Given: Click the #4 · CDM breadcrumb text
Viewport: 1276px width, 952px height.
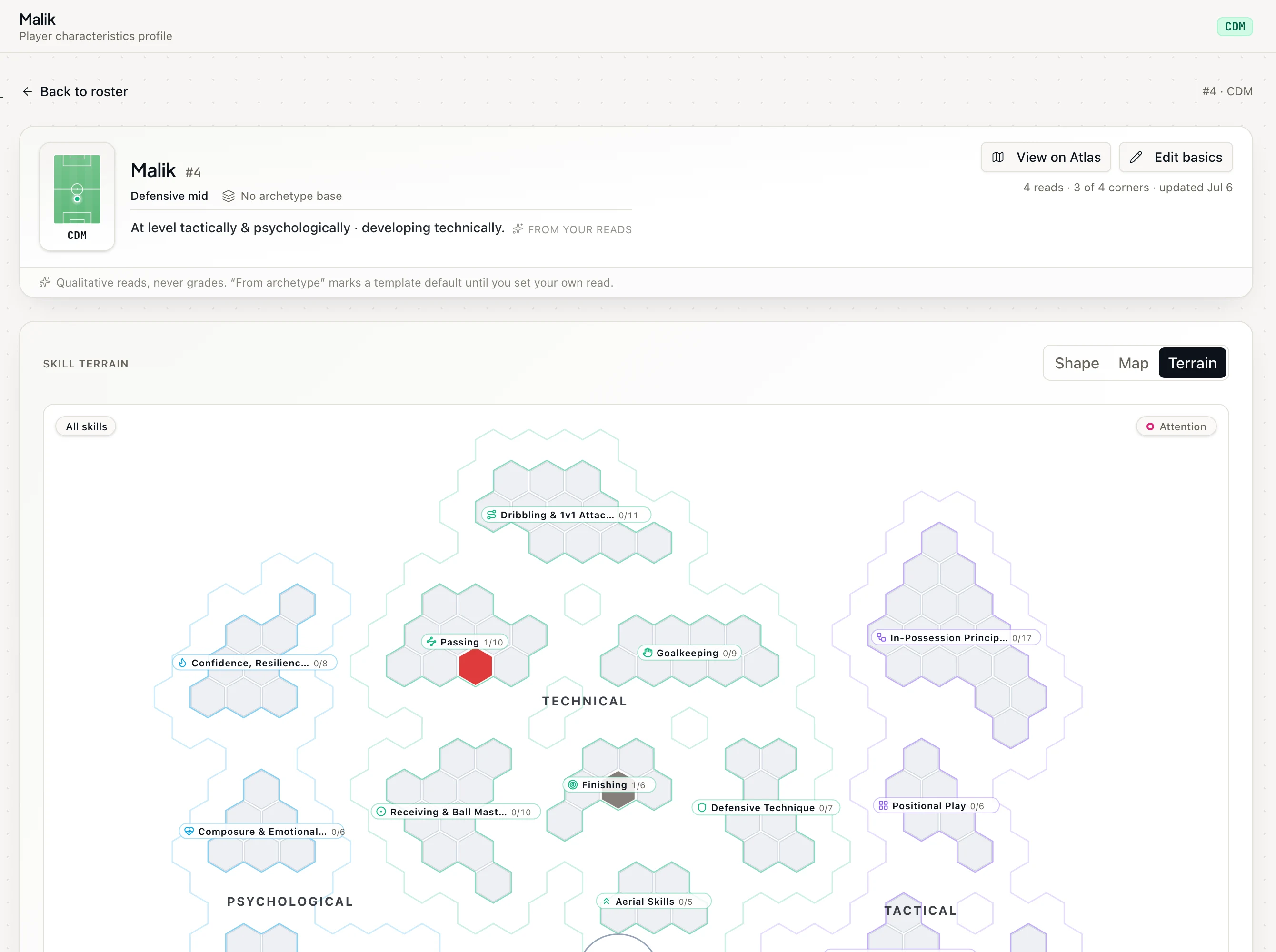Looking at the screenshot, I should (x=1227, y=91).
